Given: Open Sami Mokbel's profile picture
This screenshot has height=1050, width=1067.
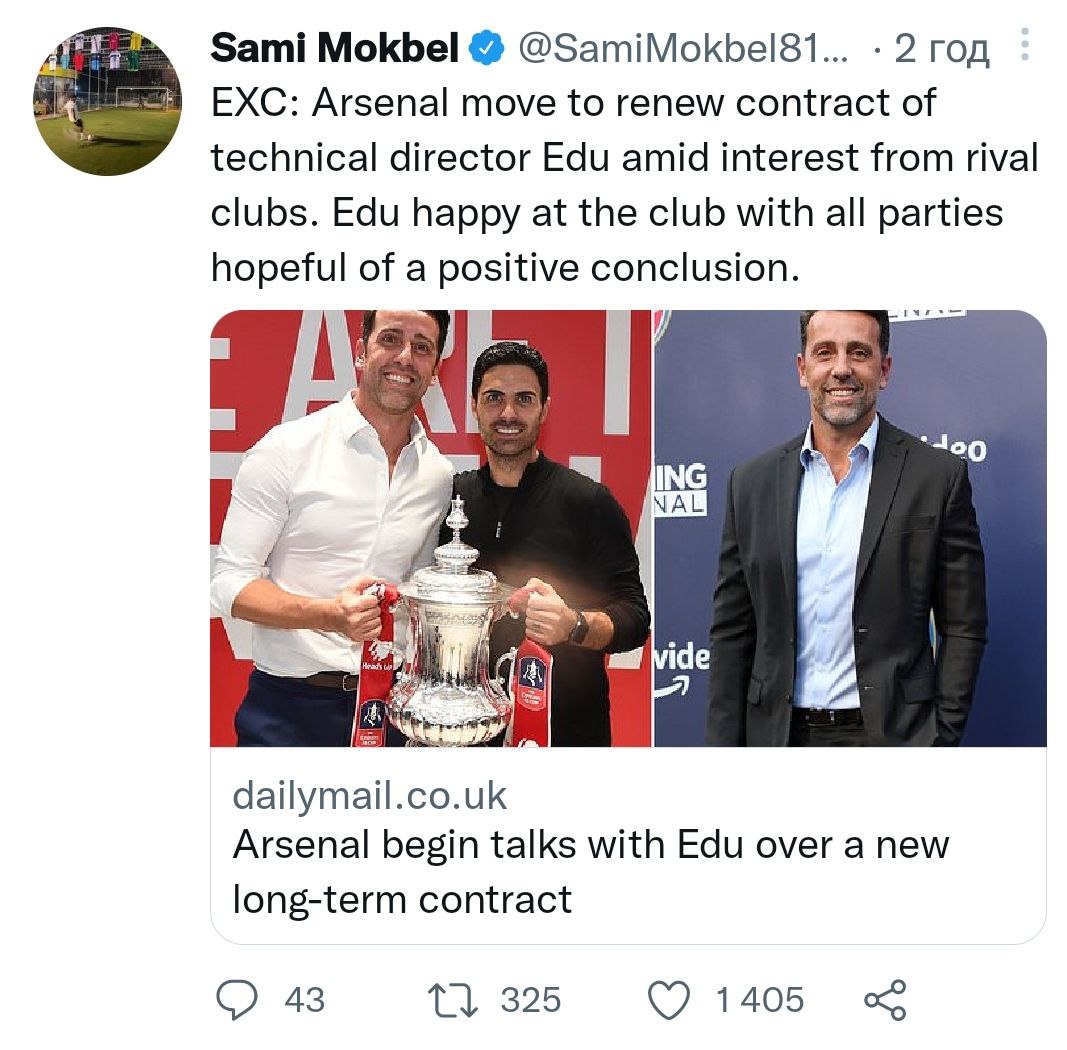Looking at the screenshot, I should 108,101.
